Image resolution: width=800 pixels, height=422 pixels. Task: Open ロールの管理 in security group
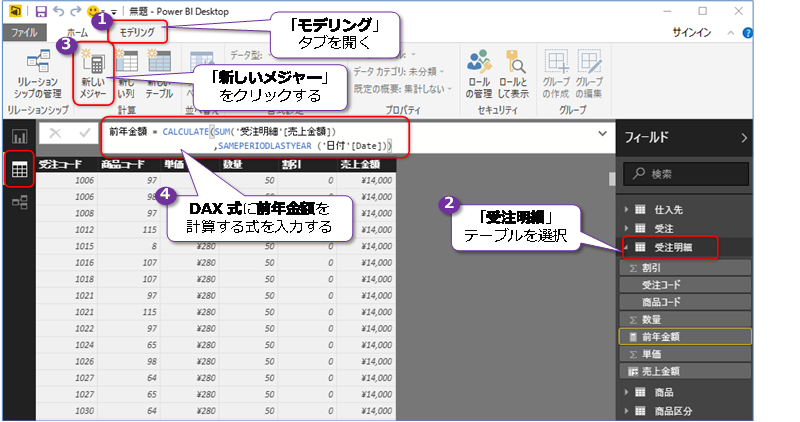tap(479, 75)
